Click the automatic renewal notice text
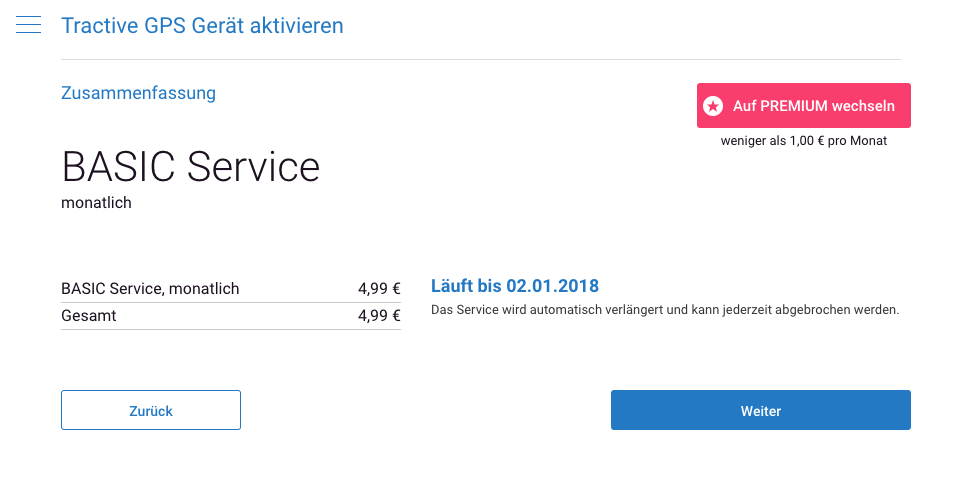This screenshot has height=484, width=954. 665,310
